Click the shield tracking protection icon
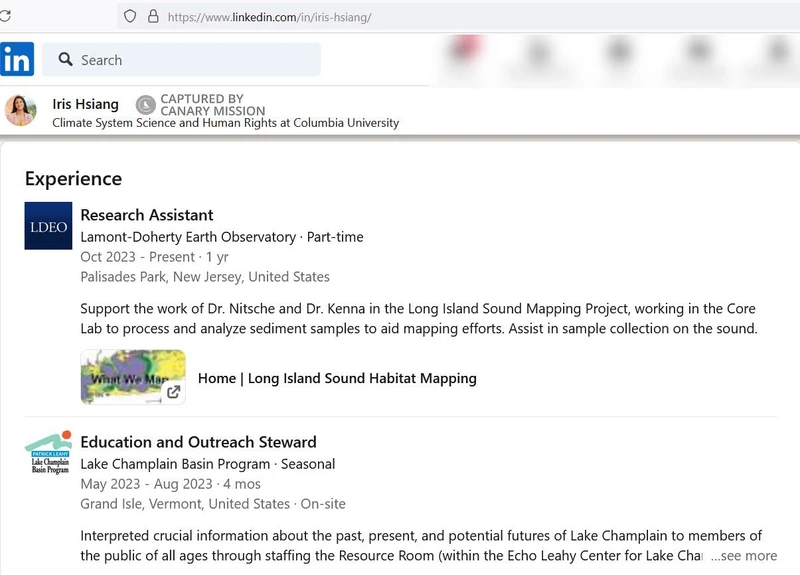This screenshot has width=800, height=575. point(130,16)
